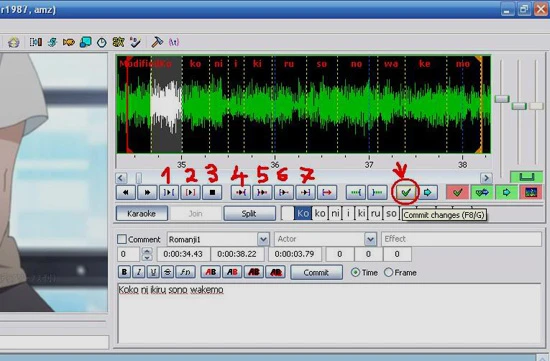Stop audio playback
The height and width of the screenshot is (361, 550).
(x=212, y=192)
